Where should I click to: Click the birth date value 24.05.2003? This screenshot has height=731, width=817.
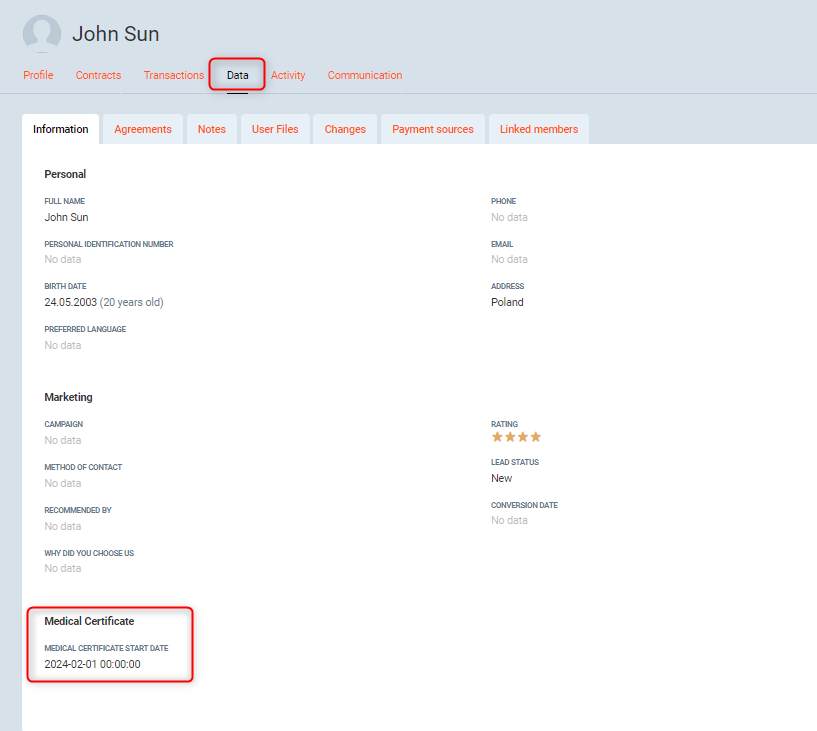[70, 302]
